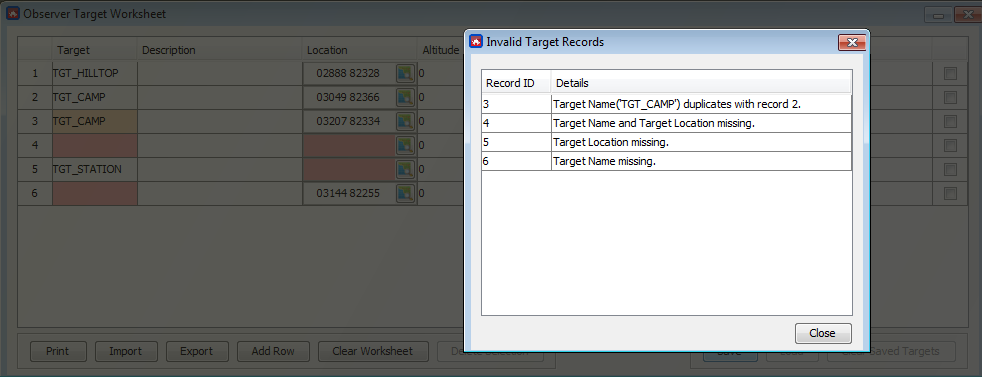Screen dimensions: 982x377
Task: Click the TGT_STATION target cell
Action: tap(95, 169)
